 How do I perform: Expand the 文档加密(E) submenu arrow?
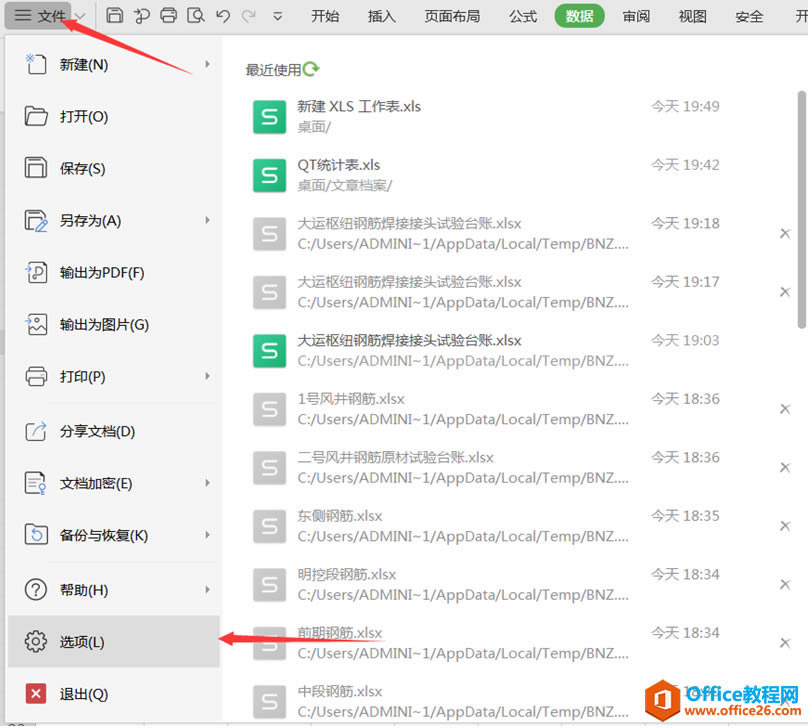tap(207, 483)
